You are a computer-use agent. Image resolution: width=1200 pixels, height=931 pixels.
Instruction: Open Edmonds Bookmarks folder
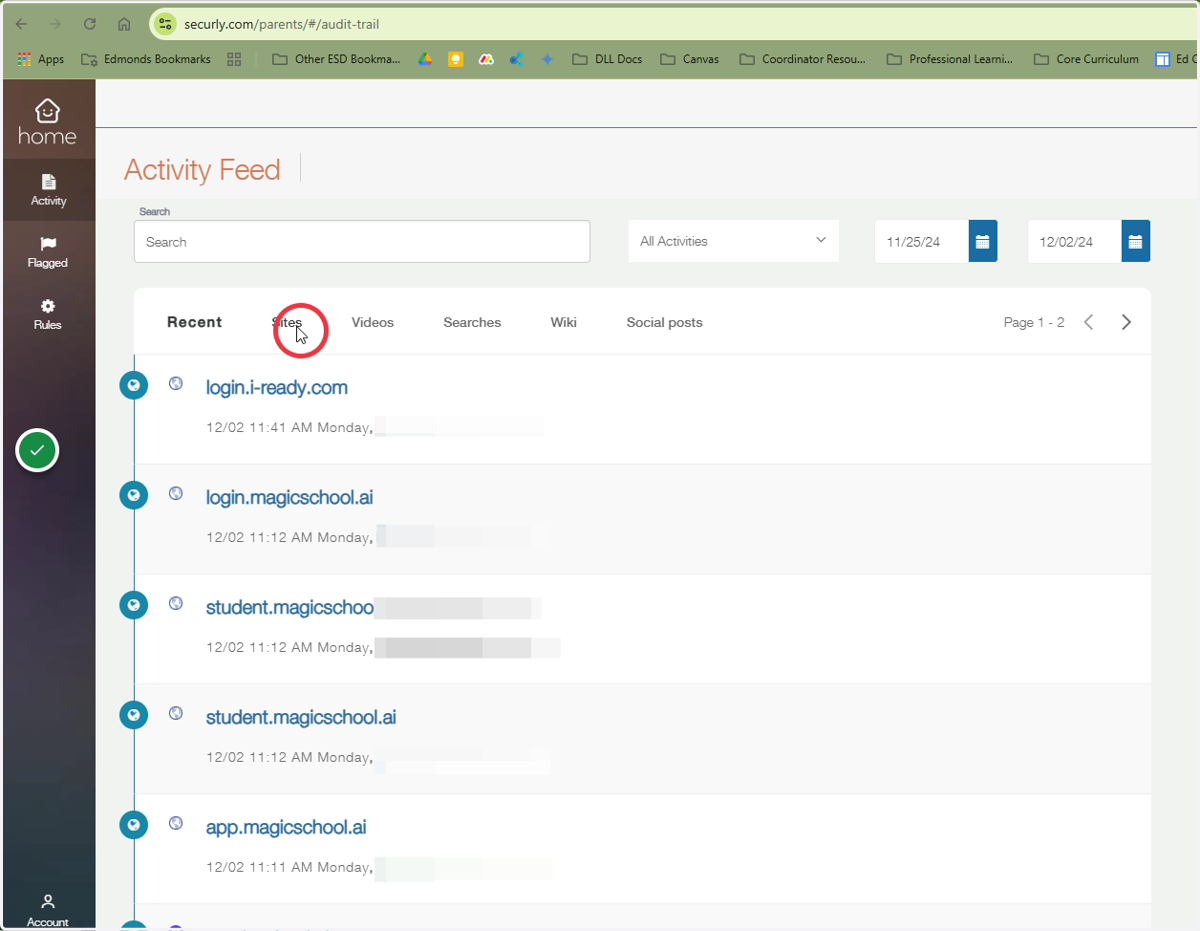point(146,59)
